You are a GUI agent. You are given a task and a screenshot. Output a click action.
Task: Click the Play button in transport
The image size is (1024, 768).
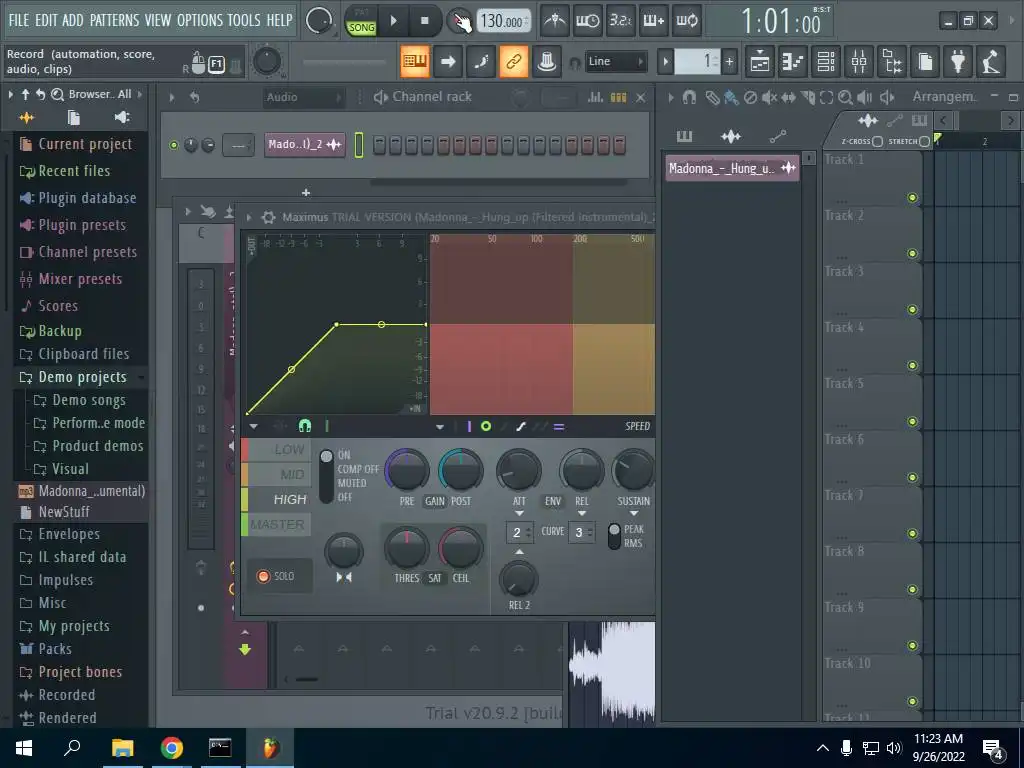tap(394, 21)
